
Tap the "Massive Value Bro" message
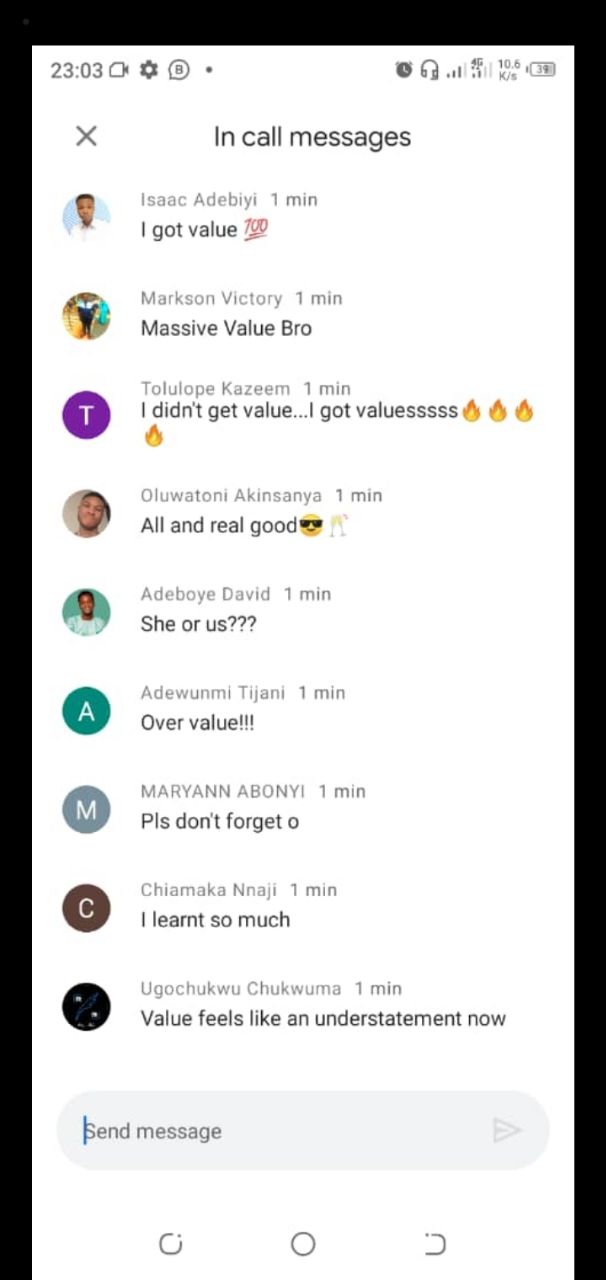pyautogui.click(x=226, y=328)
